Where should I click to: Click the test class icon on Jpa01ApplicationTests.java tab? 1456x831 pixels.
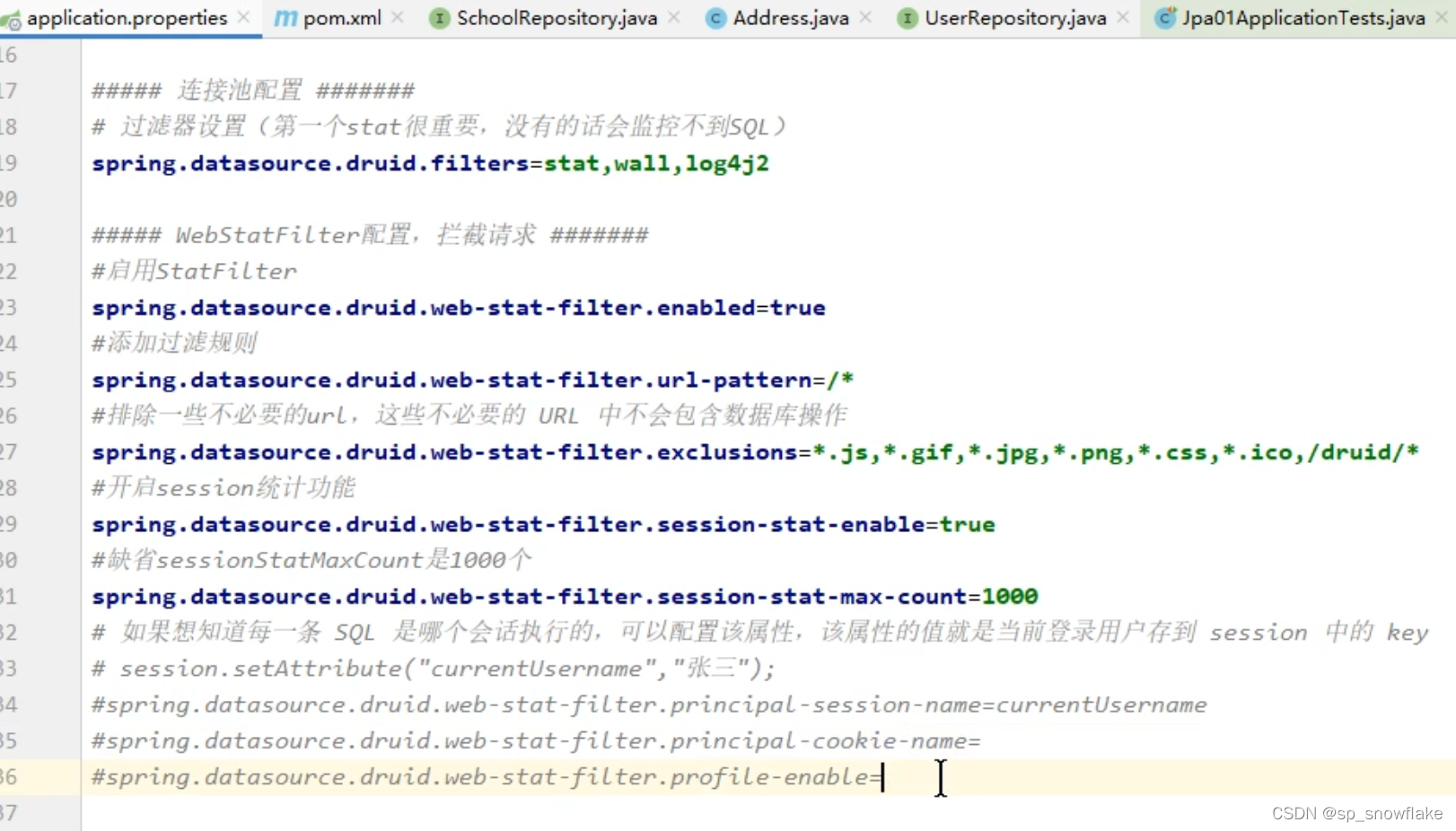[1164, 17]
